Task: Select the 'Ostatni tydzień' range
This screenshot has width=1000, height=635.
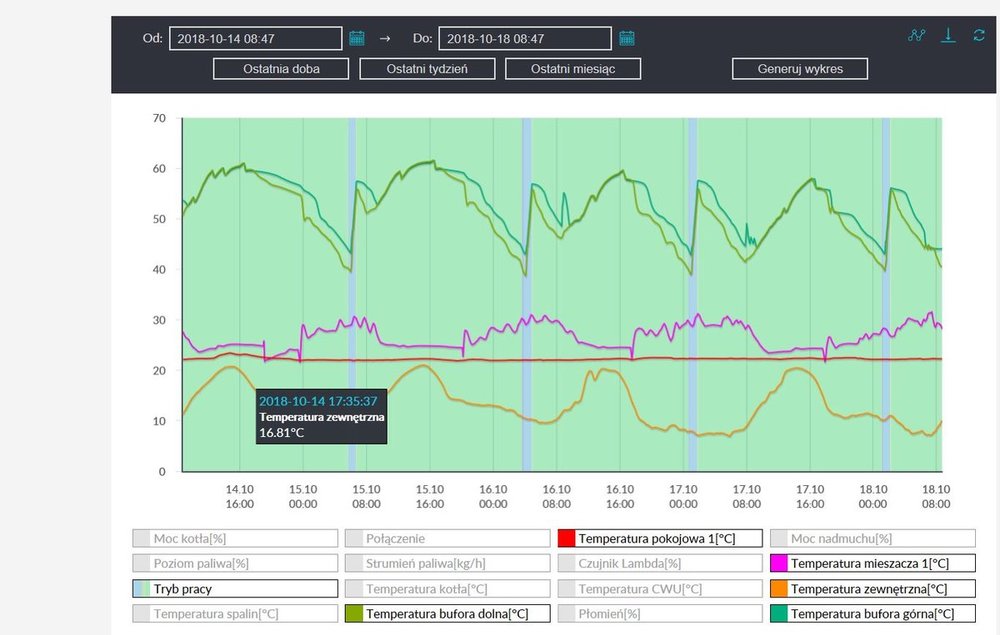Action: (427, 69)
